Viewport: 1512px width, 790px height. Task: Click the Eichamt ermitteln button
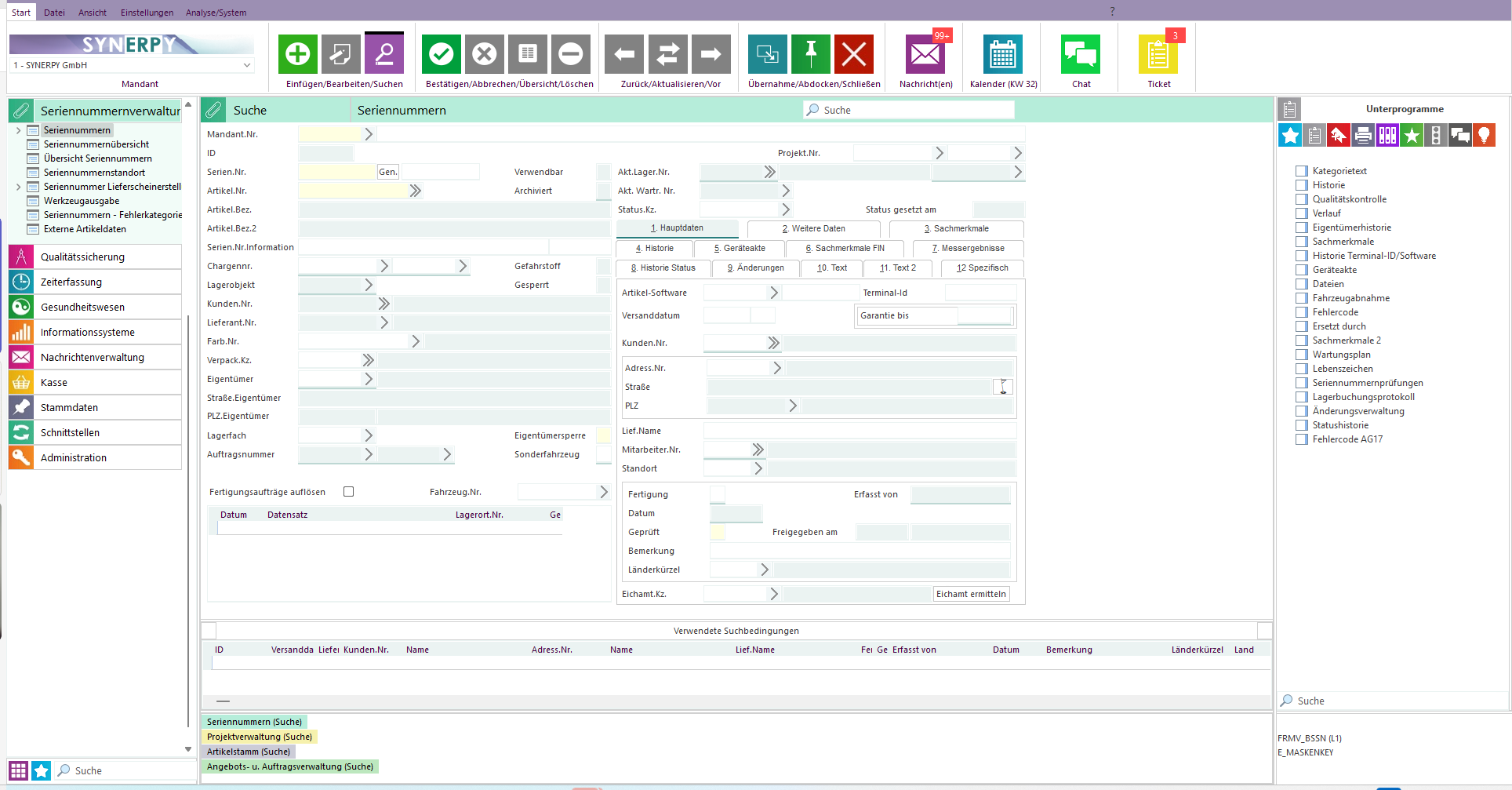[971, 594]
